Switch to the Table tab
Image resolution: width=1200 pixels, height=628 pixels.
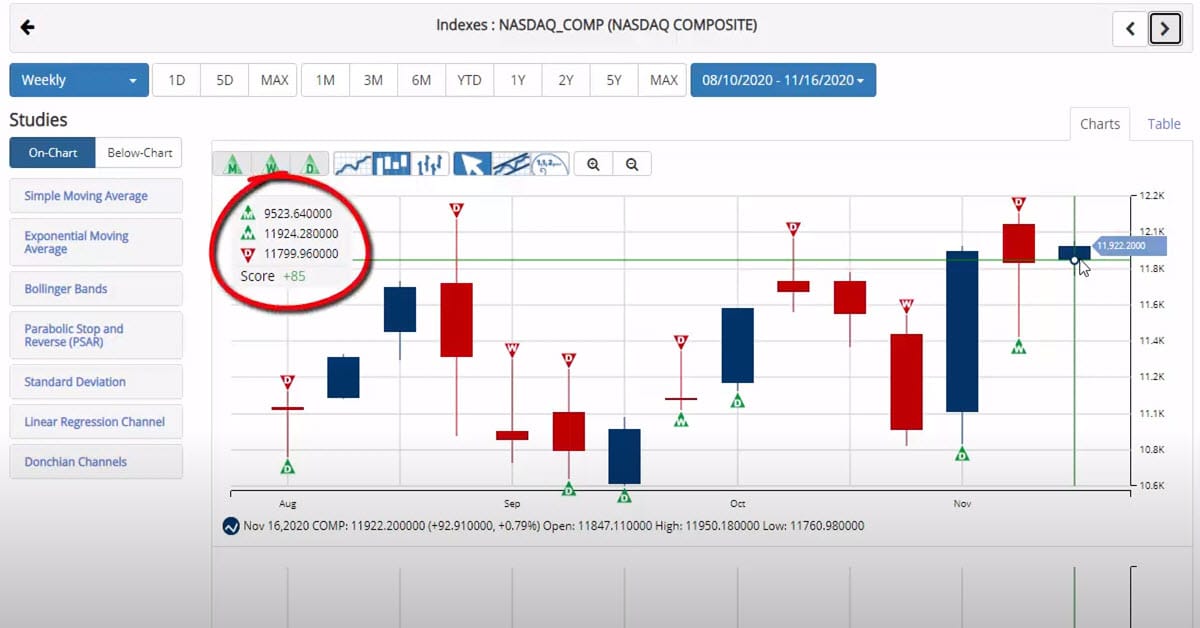tap(1163, 124)
